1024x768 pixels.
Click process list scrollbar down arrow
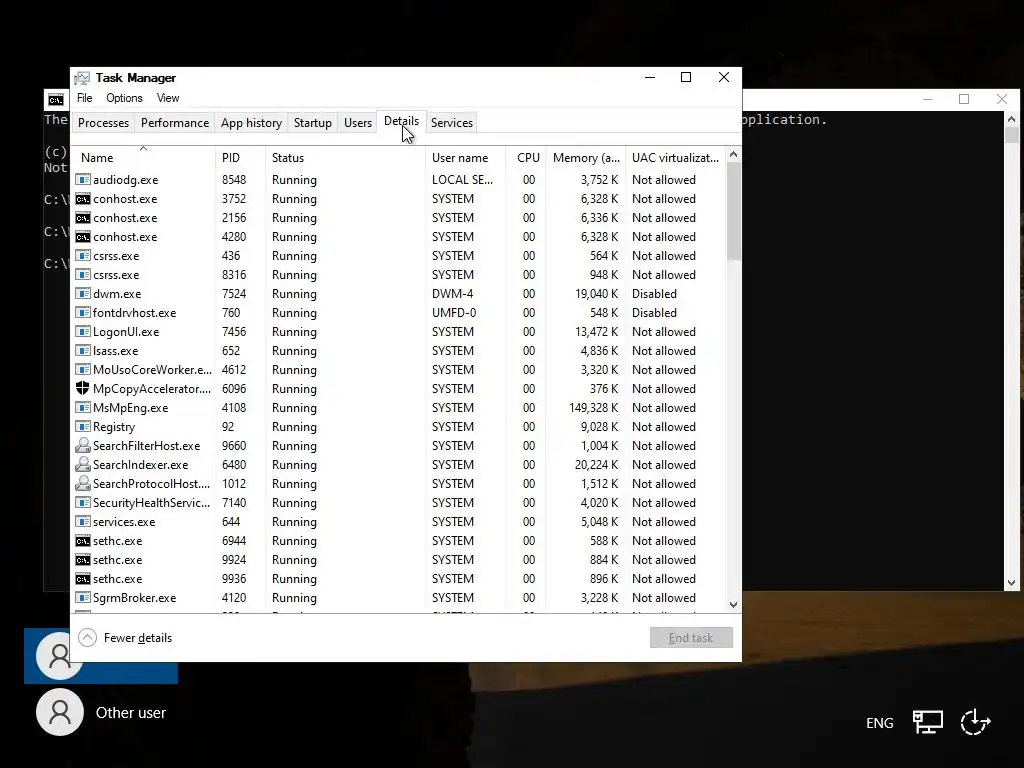pyautogui.click(x=733, y=605)
